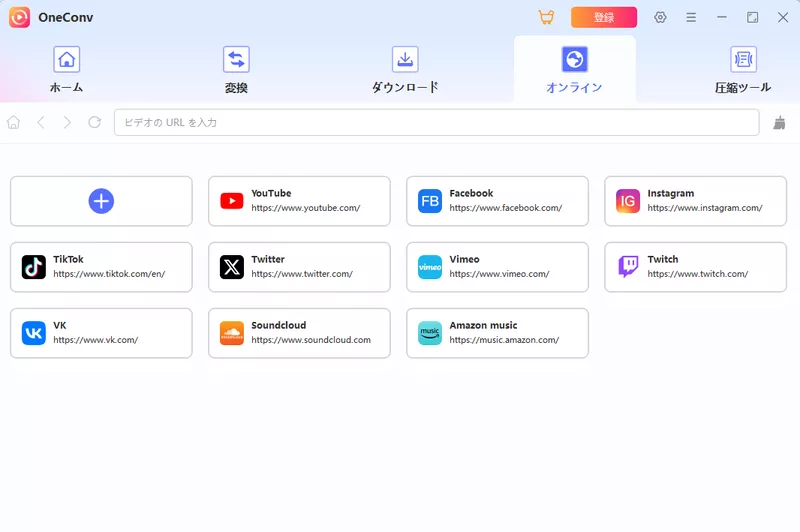Image resolution: width=800 pixels, height=532 pixels.
Task: Open the shopping cart icon
Action: 546,17
